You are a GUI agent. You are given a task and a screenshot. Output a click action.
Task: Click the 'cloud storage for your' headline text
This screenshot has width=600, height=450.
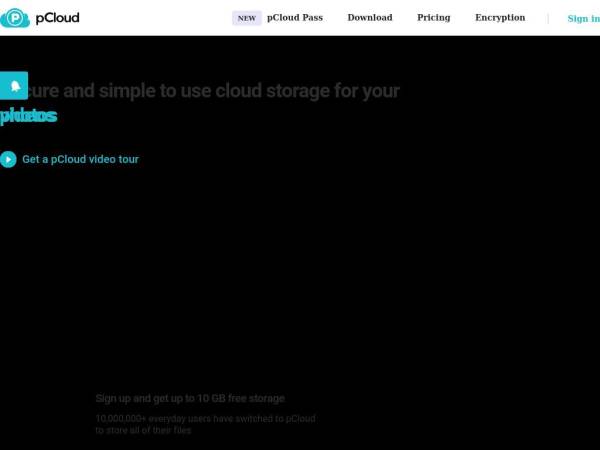point(307,91)
